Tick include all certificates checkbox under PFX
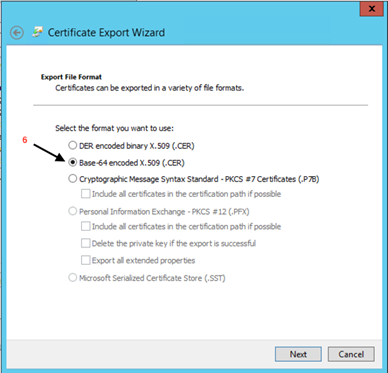388x373 pixels. [86, 226]
